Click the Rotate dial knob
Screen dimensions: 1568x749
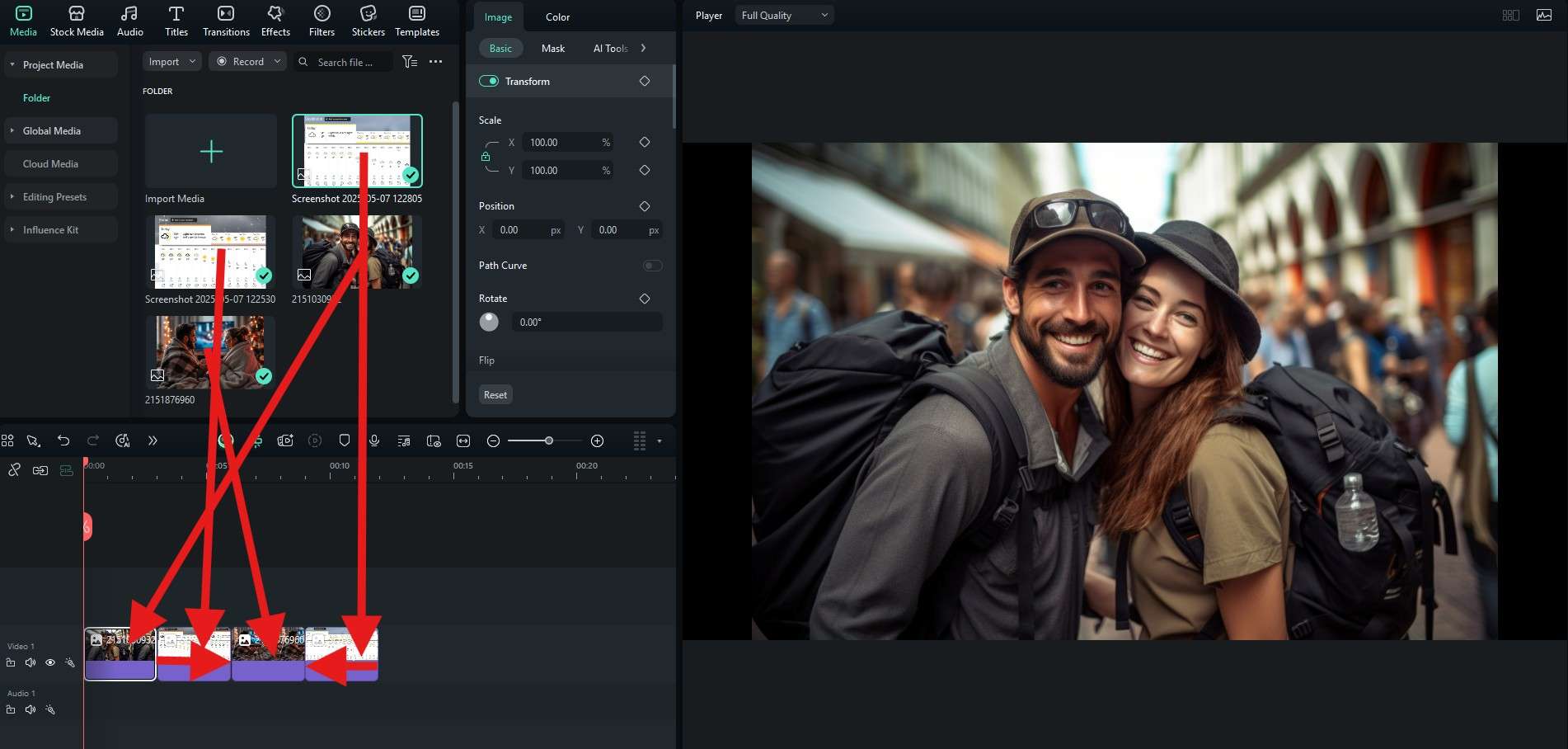coord(489,322)
